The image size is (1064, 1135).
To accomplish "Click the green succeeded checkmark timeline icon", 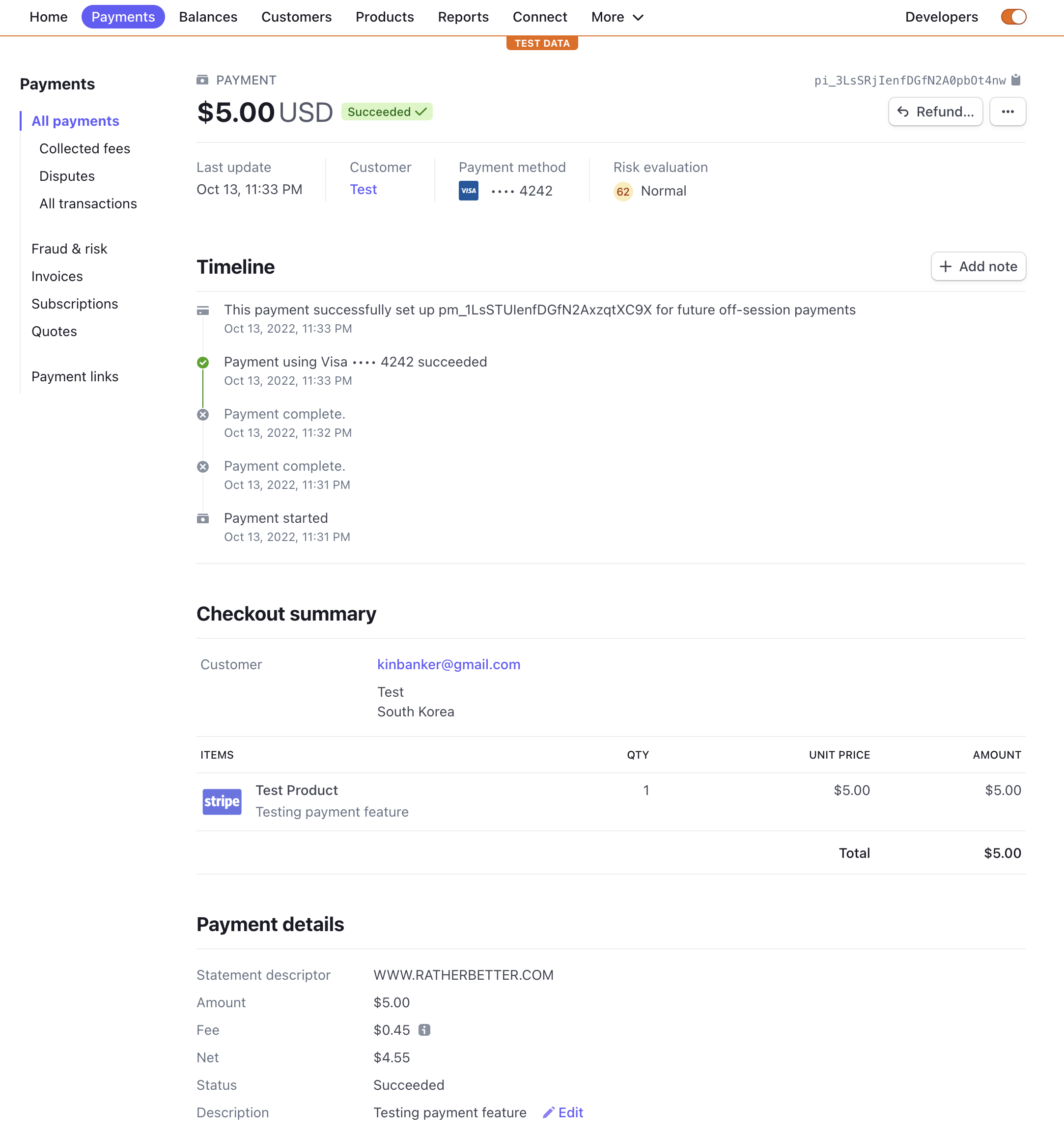I will (203, 363).
